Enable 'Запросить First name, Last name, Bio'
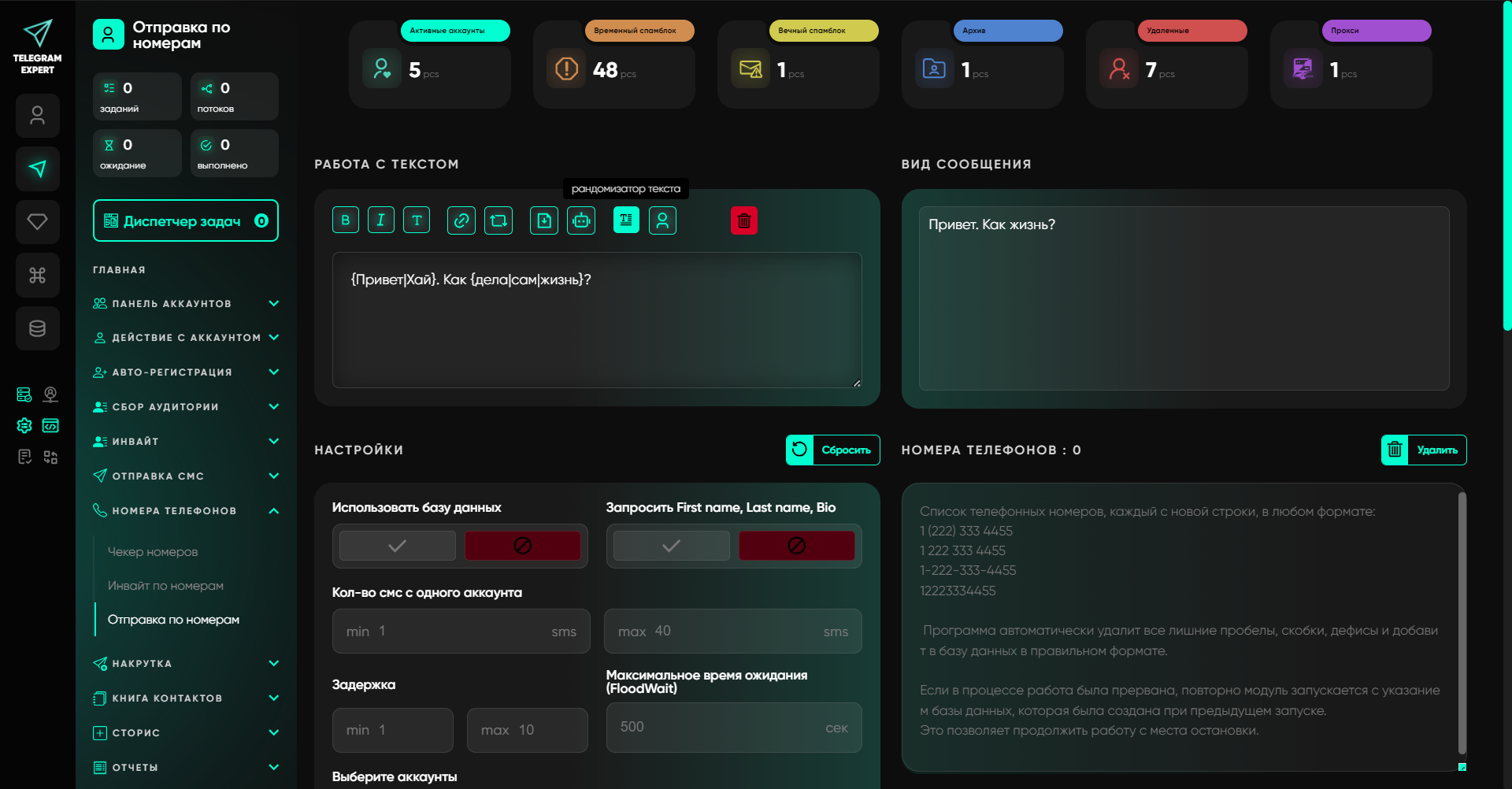1512x789 pixels. pos(671,546)
